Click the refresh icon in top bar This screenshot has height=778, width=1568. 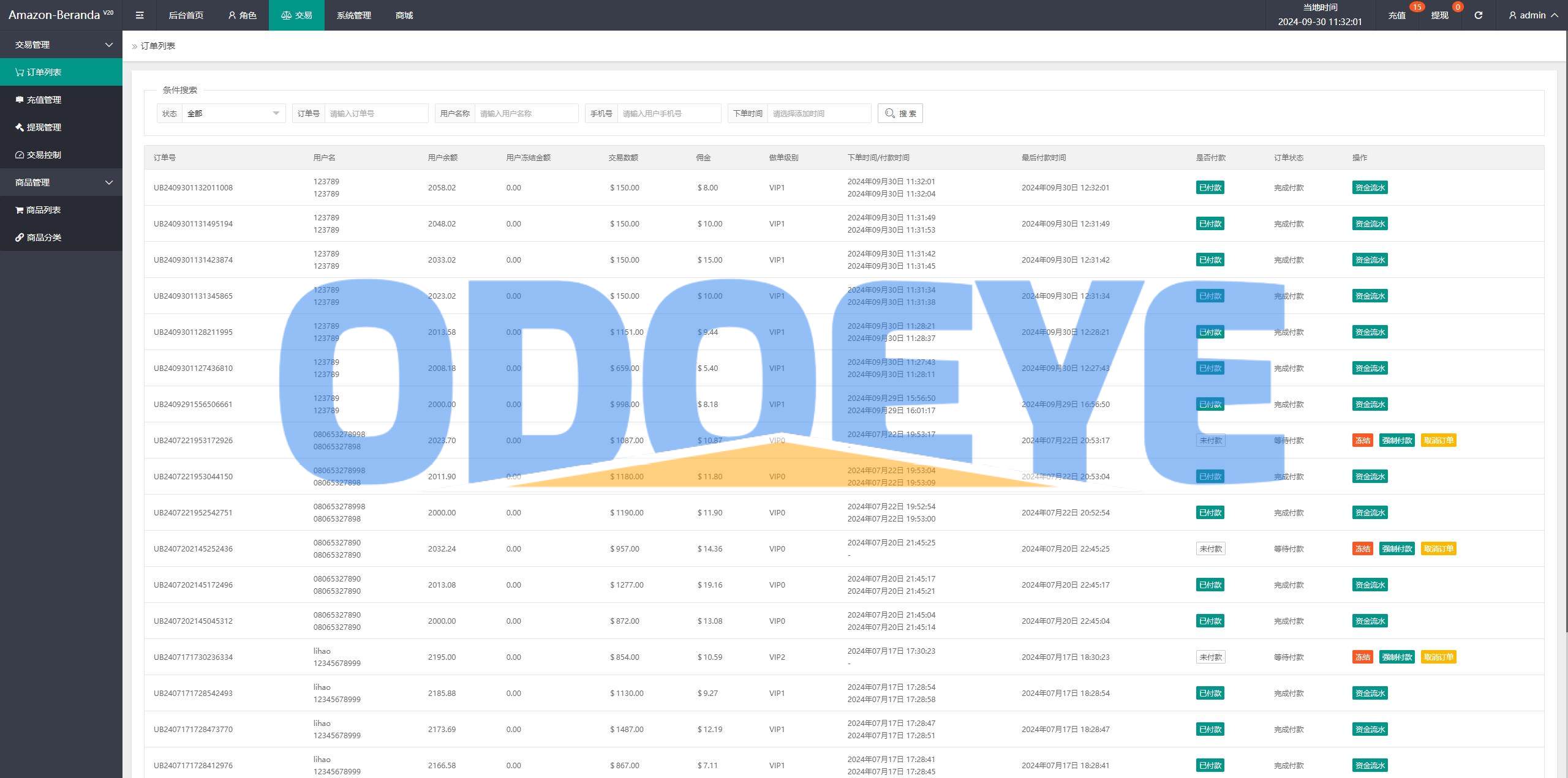tap(1478, 15)
